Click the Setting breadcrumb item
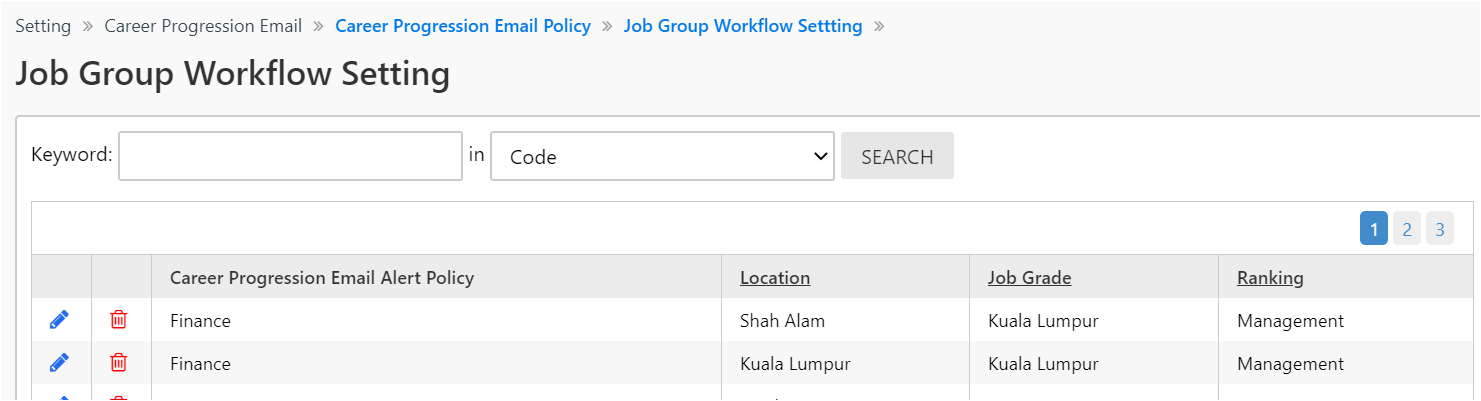The image size is (1481, 401). coord(43,26)
